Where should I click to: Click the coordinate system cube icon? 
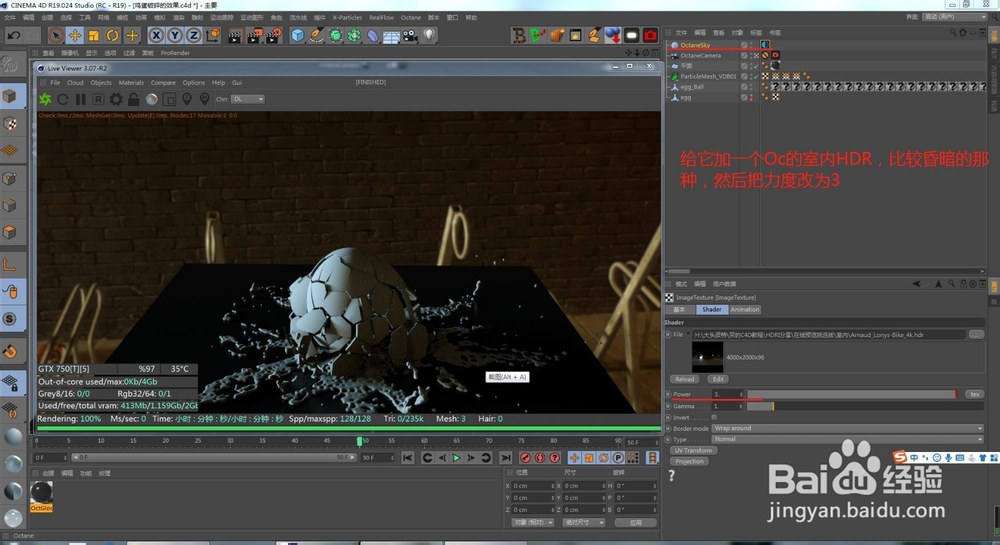[213, 36]
